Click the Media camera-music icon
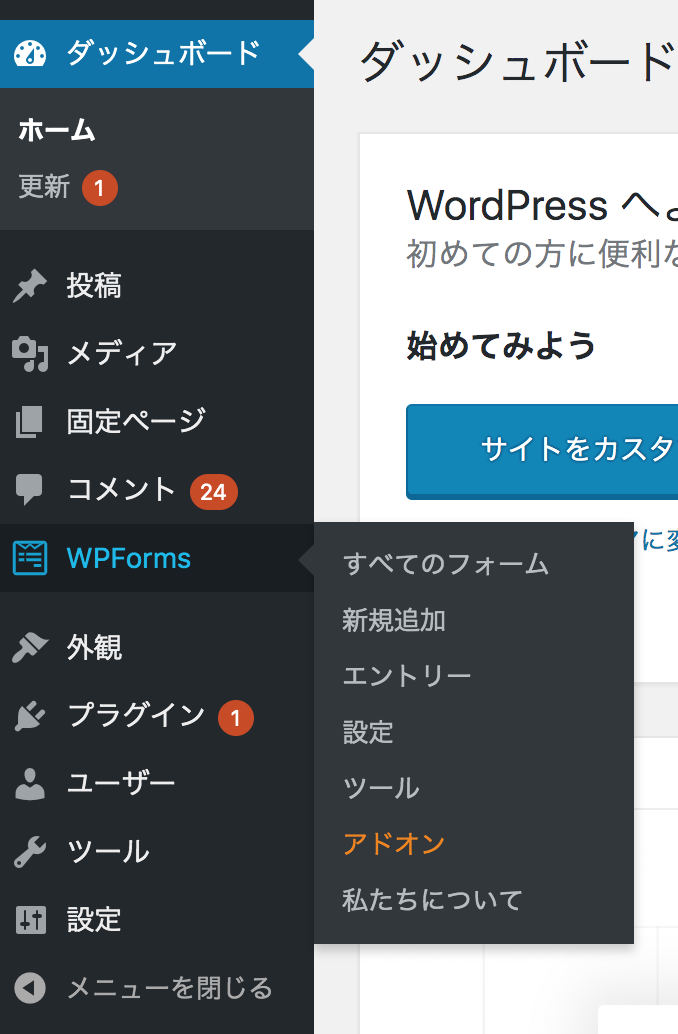This screenshot has width=678, height=1034. pyautogui.click(x=30, y=354)
